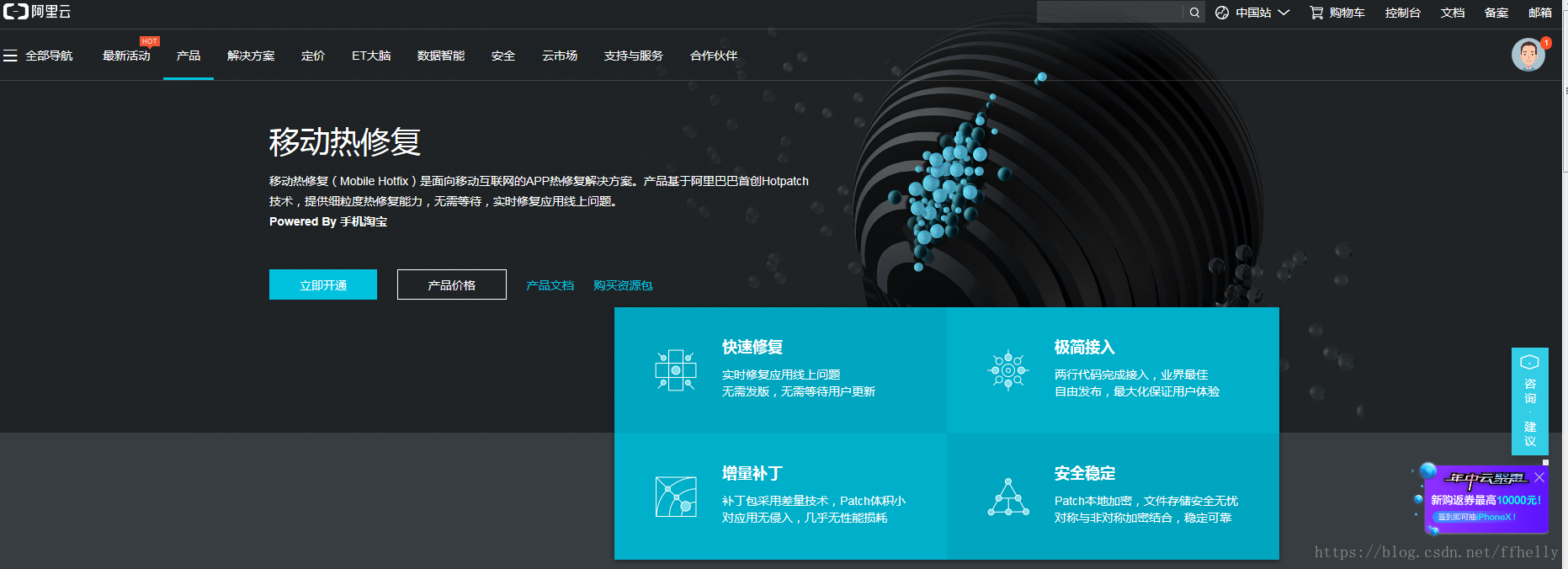The width and height of the screenshot is (1568, 569).
Task: Open the 购买资源包 link
Action: point(623,285)
